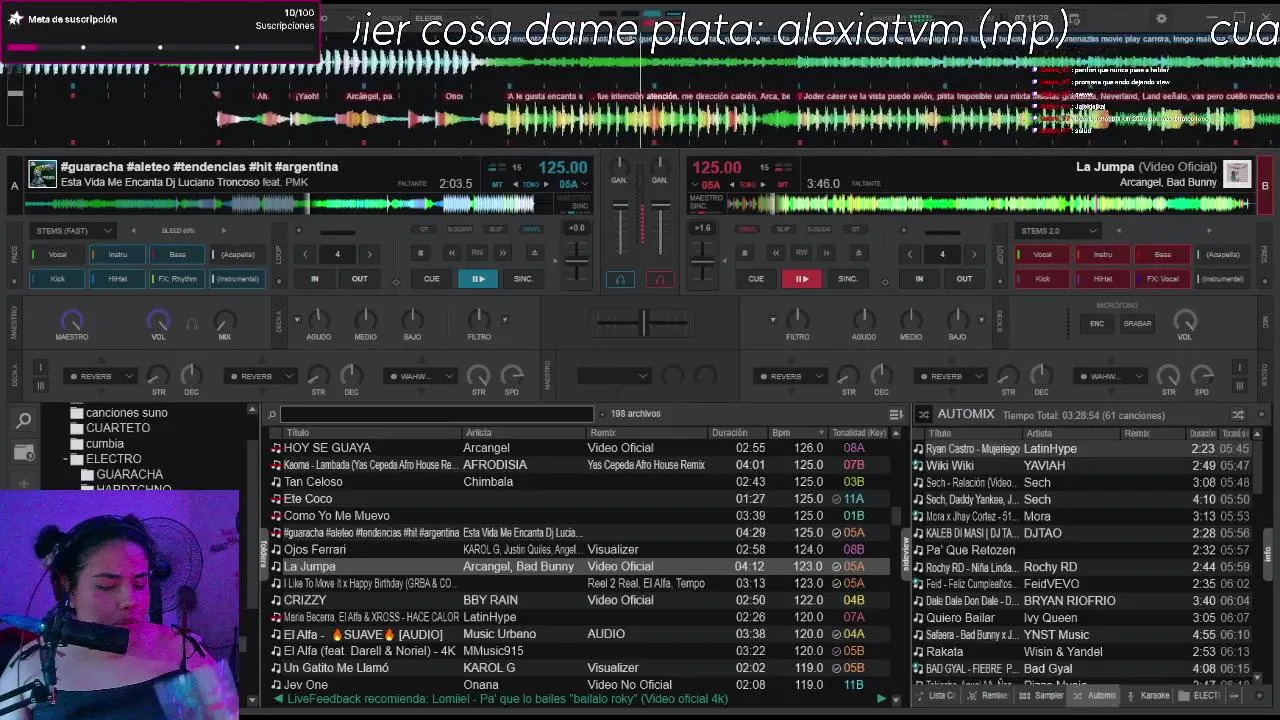Click deck B loop IN button
This screenshot has width=1280, height=720.
coord(919,279)
